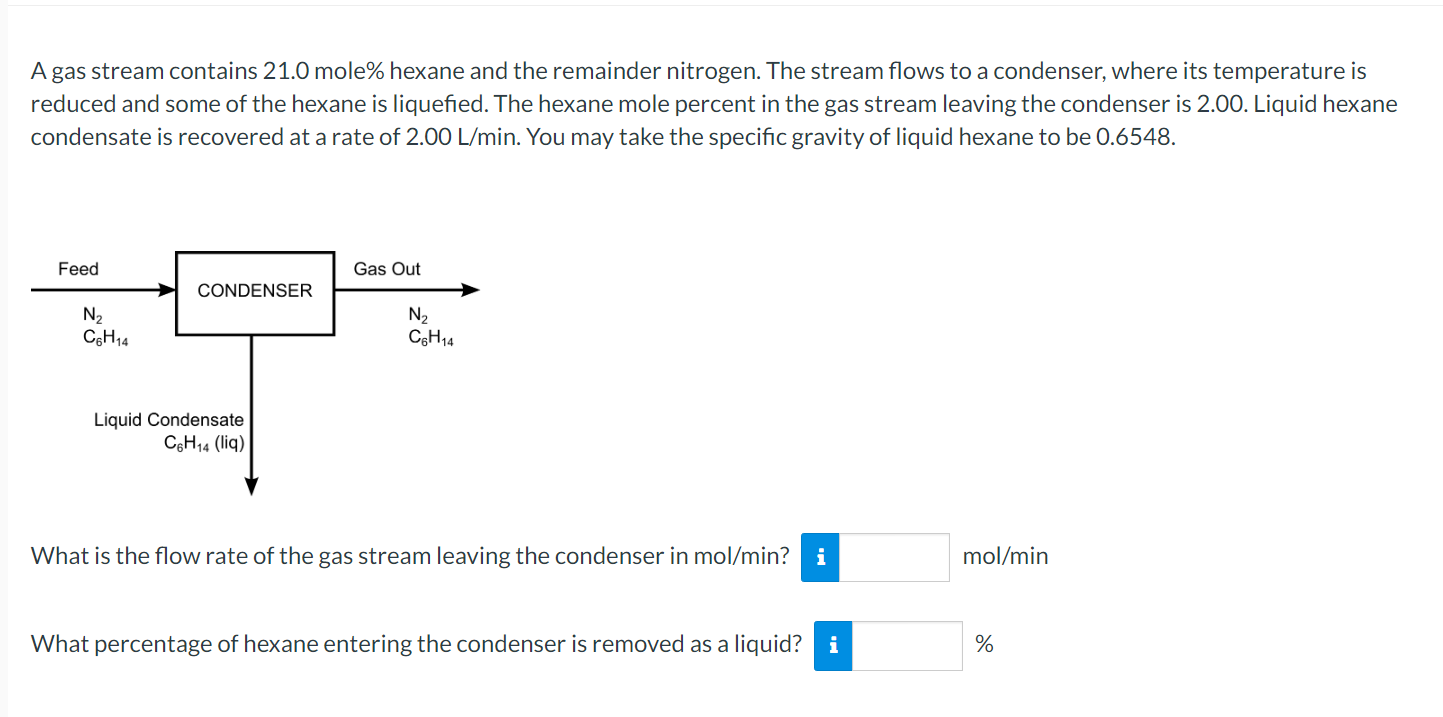
Task: Click the percentage removed question text
Action: pos(415,644)
